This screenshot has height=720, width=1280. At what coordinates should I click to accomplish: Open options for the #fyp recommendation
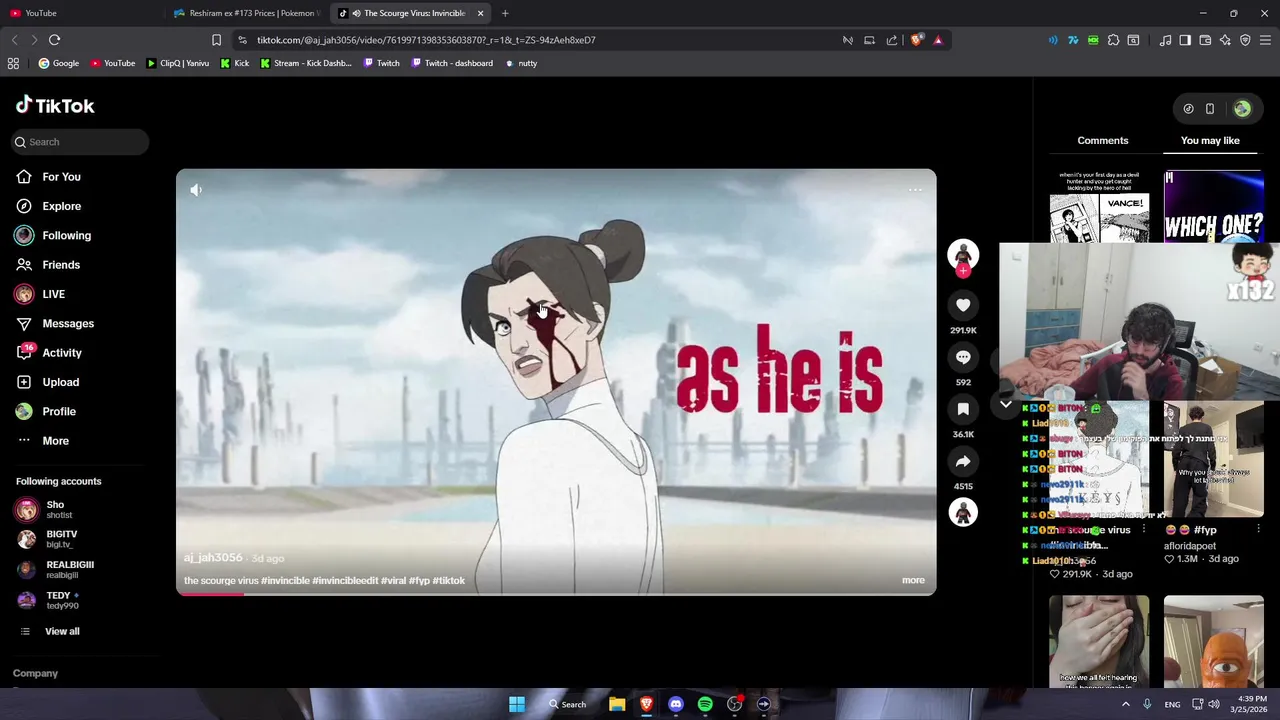(x=1258, y=530)
